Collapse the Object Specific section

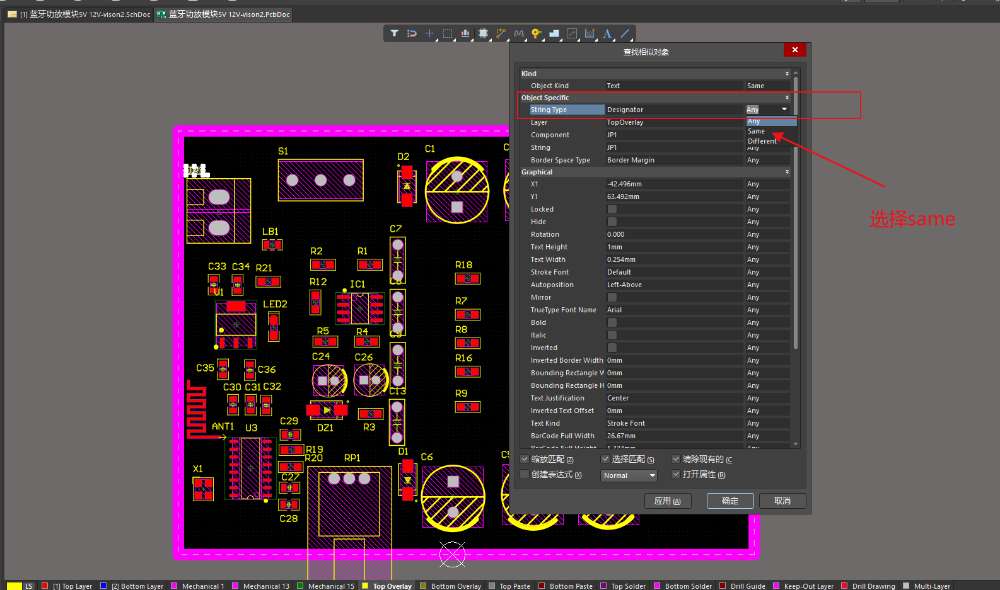pos(787,98)
